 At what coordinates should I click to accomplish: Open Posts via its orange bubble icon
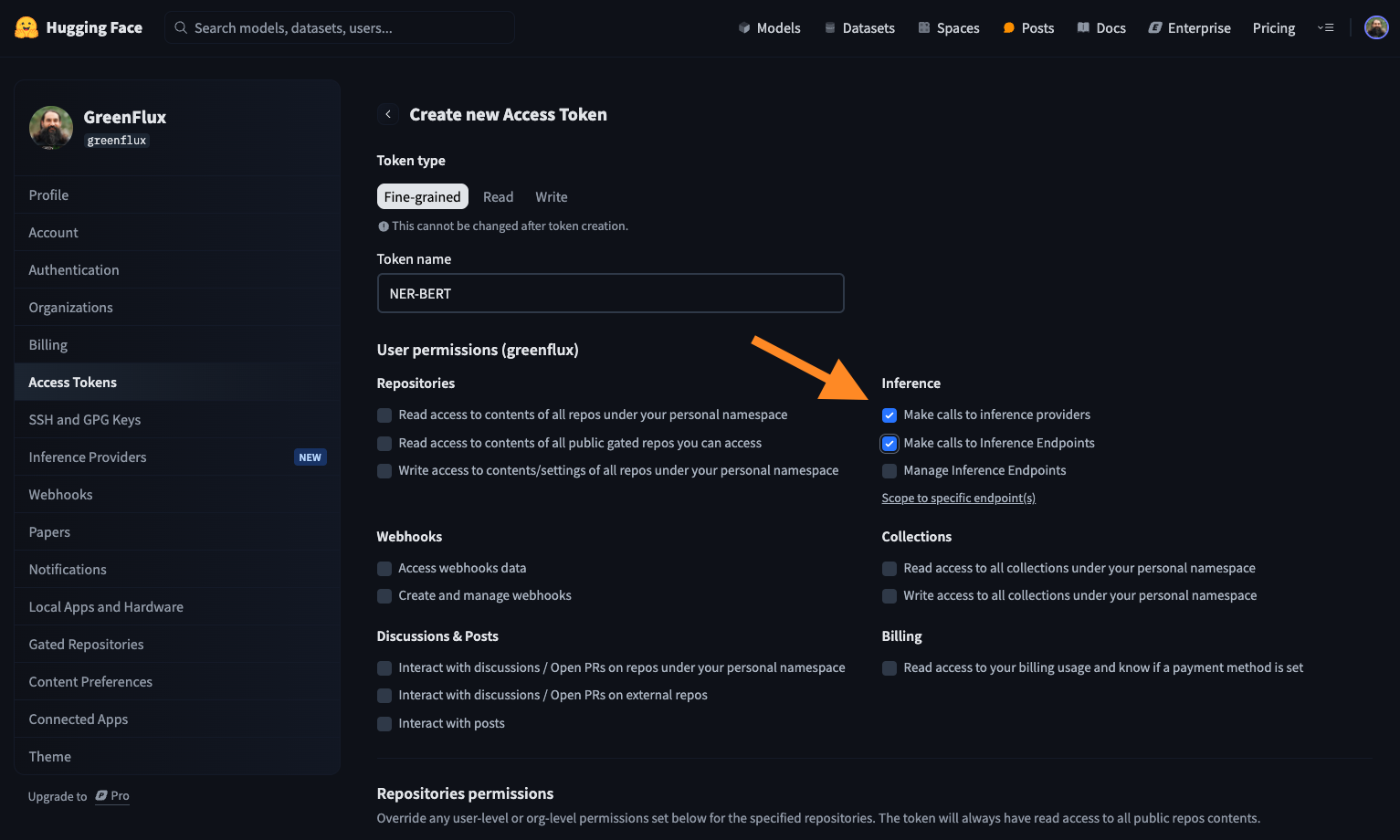point(1009,28)
